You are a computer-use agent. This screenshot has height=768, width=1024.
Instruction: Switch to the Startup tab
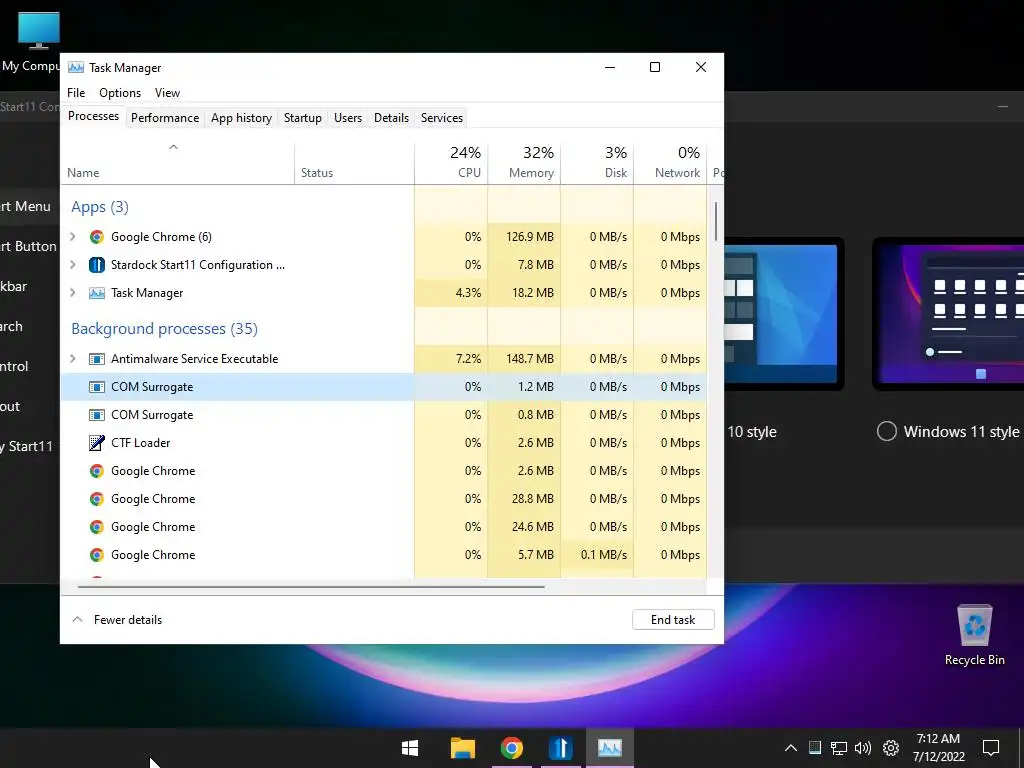coord(302,118)
